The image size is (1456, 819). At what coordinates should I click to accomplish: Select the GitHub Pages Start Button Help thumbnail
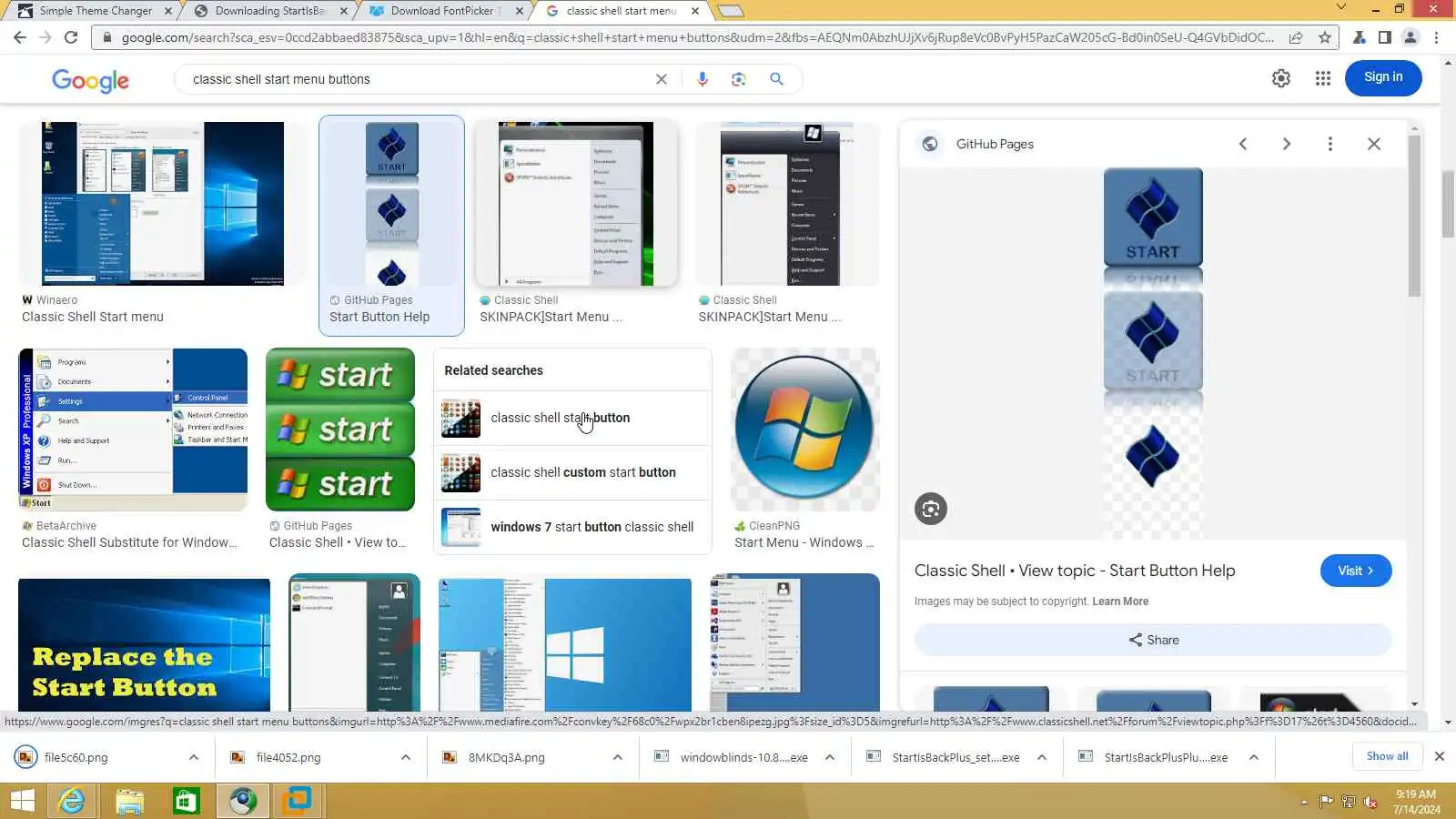(x=391, y=204)
